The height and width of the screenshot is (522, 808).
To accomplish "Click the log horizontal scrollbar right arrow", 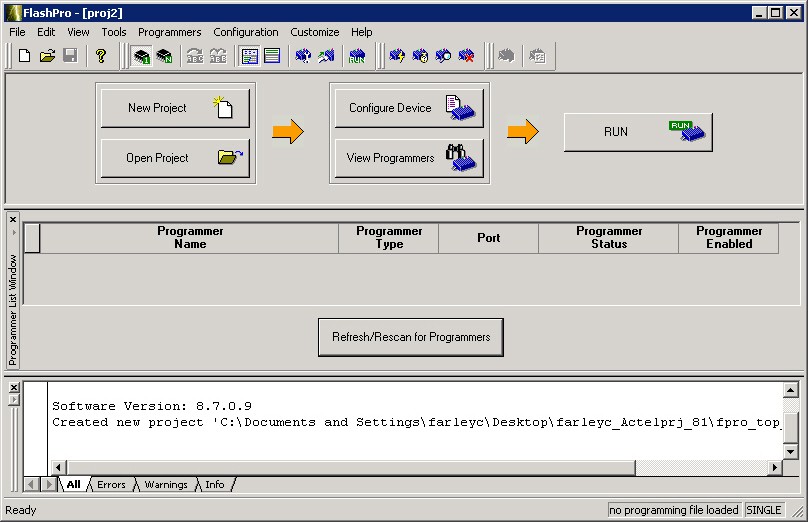I will click(775, 467).
